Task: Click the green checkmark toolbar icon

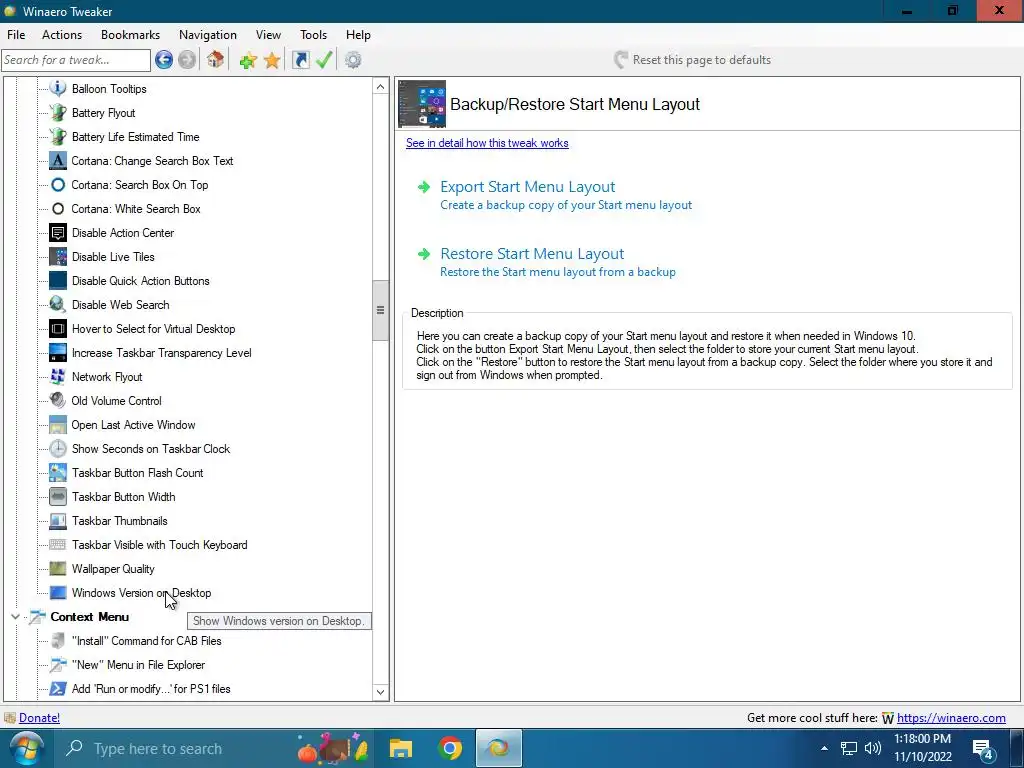Action: (x=324, y=60)
